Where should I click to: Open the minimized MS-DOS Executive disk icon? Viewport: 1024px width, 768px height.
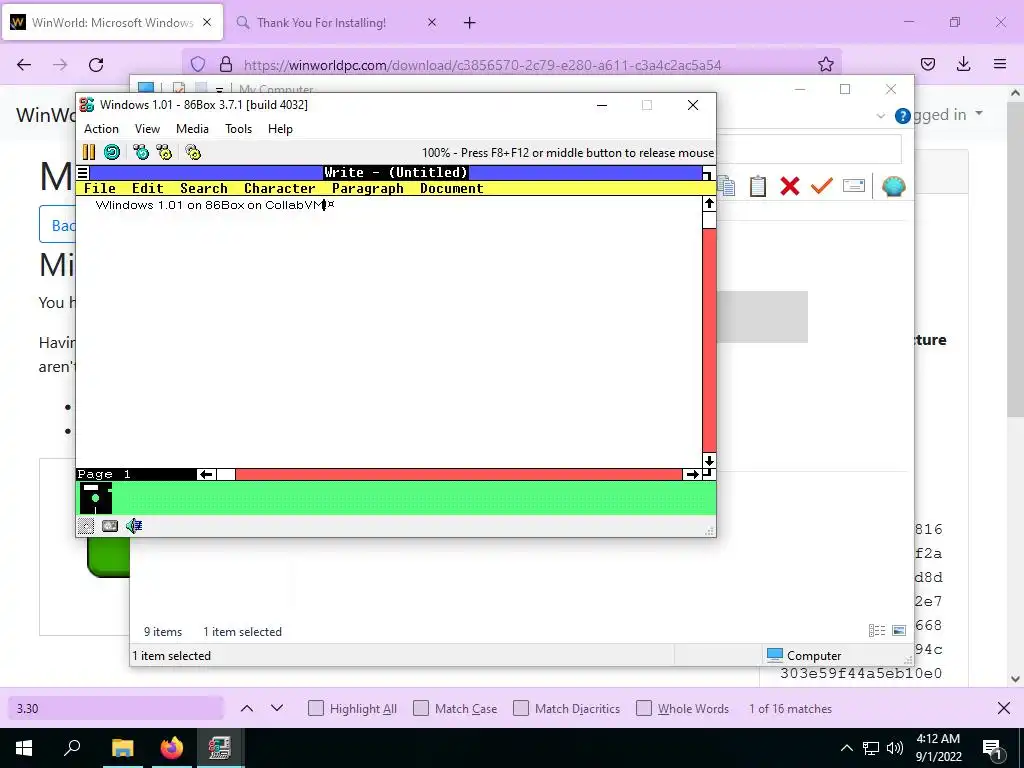(95, 498)
